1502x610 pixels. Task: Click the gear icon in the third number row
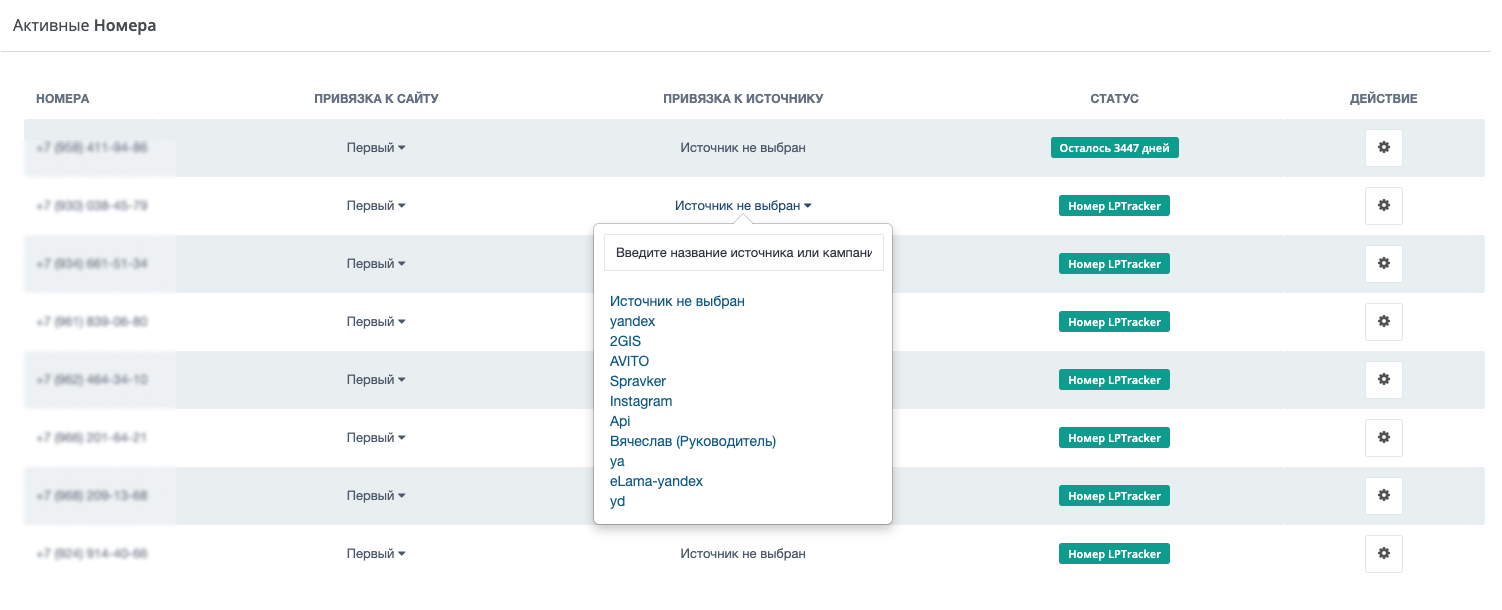coord(1384,264)
